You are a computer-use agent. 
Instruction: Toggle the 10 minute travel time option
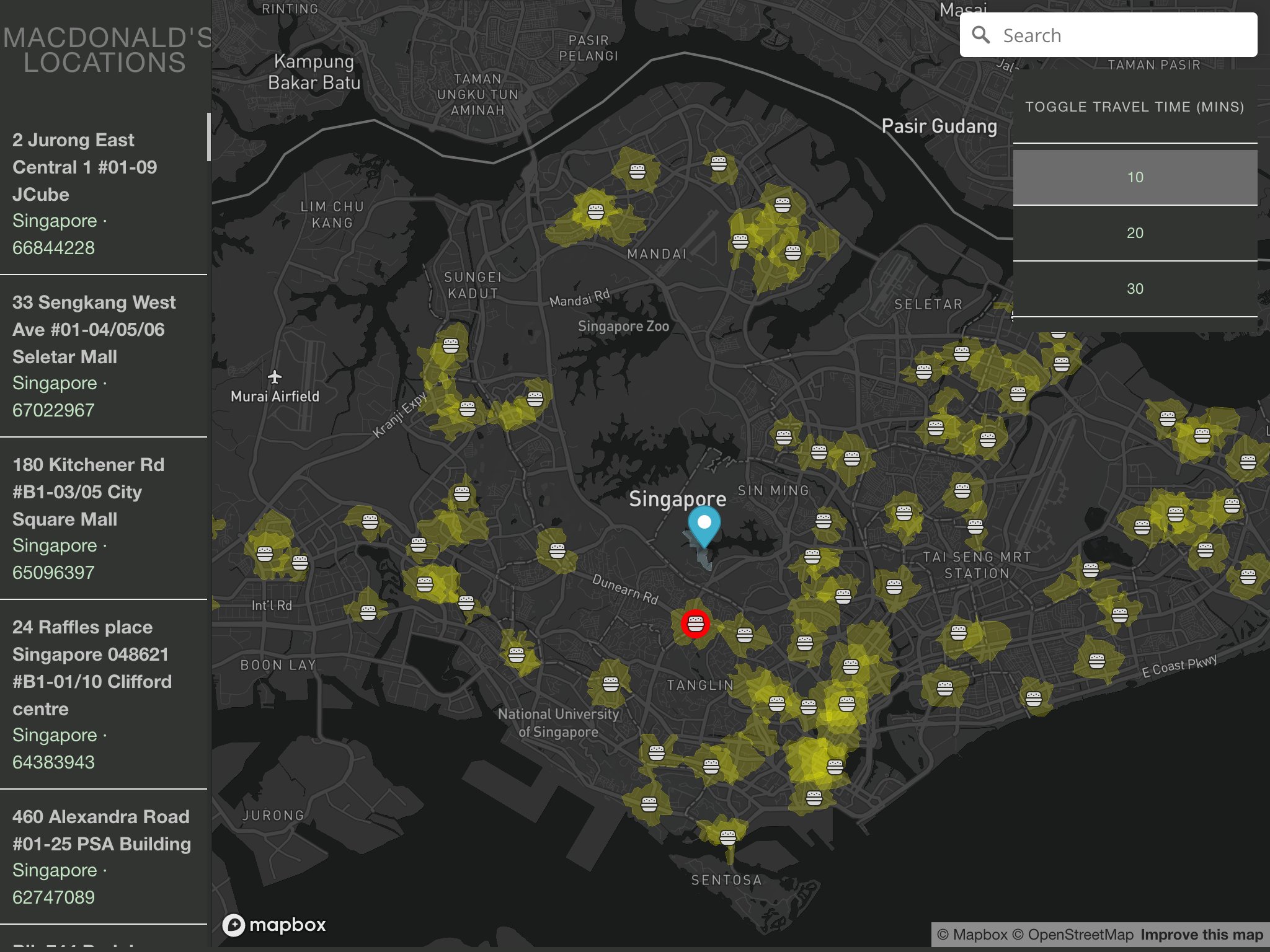(1135, 177)
